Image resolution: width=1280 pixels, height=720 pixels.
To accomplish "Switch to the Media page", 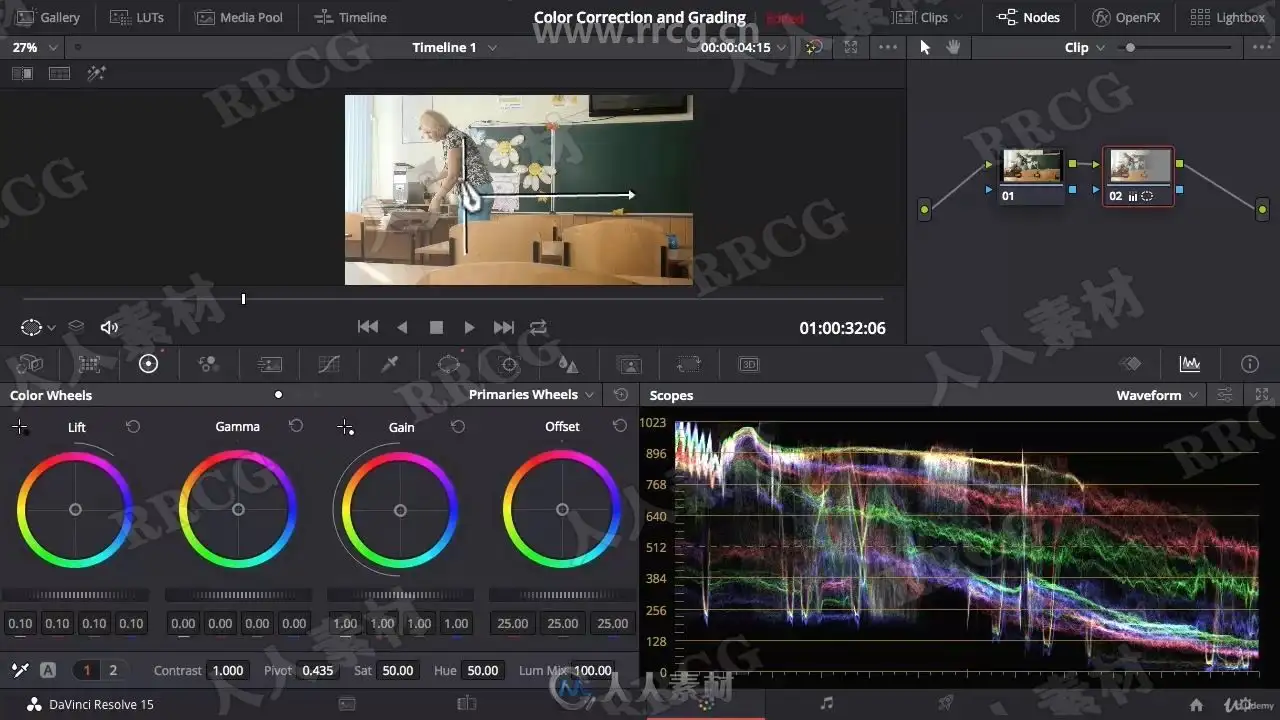I will coord(347,704).
